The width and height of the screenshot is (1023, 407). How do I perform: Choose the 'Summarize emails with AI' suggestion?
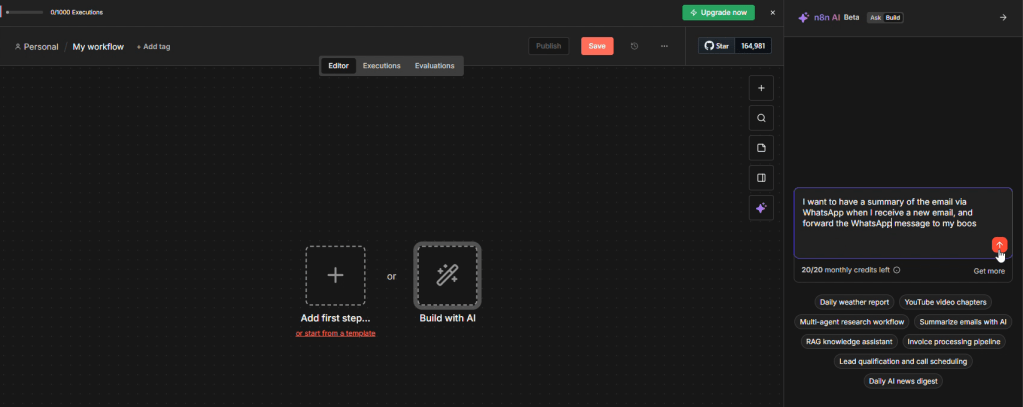(x=963, y=322)
